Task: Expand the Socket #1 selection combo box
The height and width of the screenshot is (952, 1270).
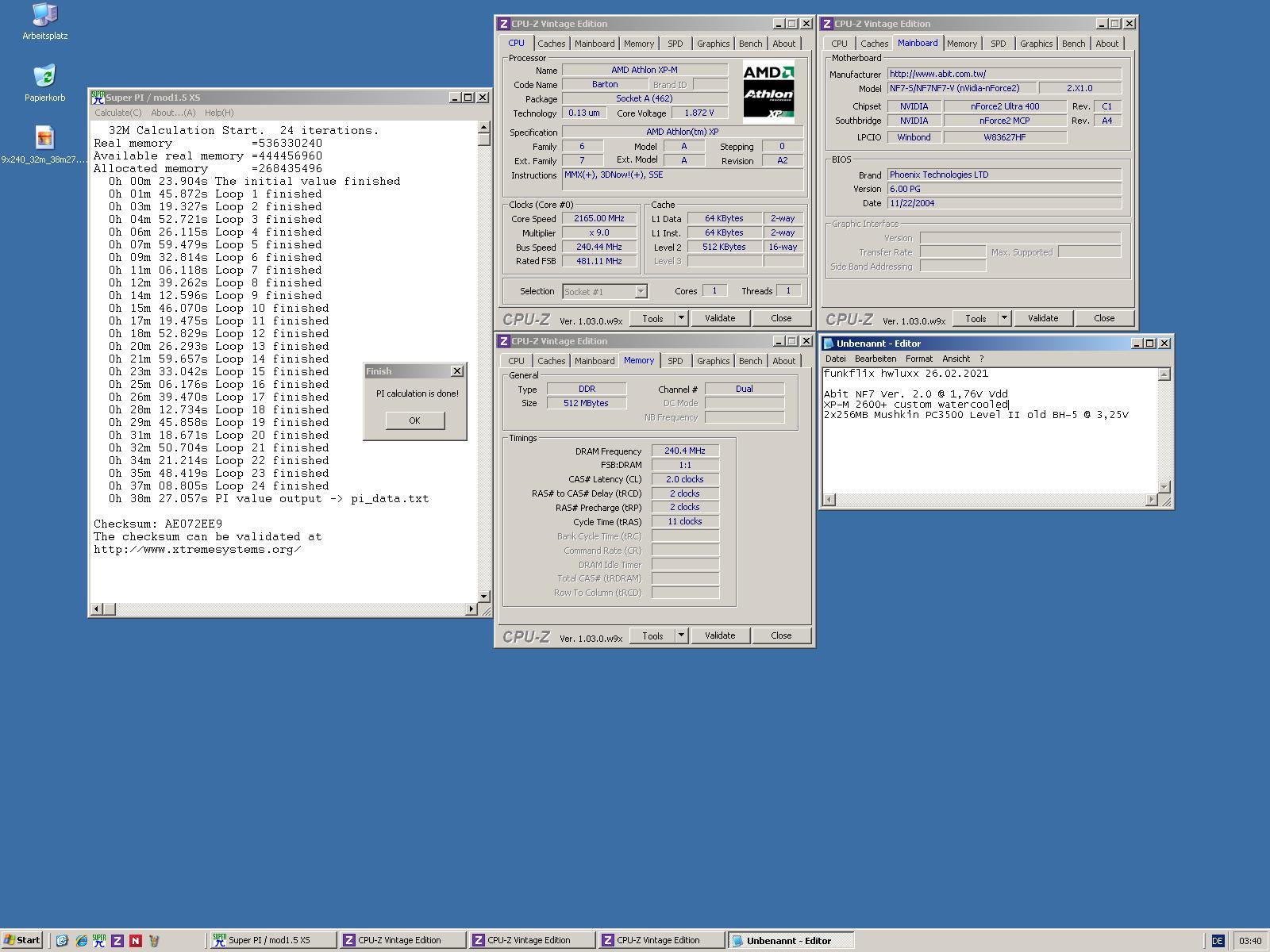Action: tap(641, 291)
